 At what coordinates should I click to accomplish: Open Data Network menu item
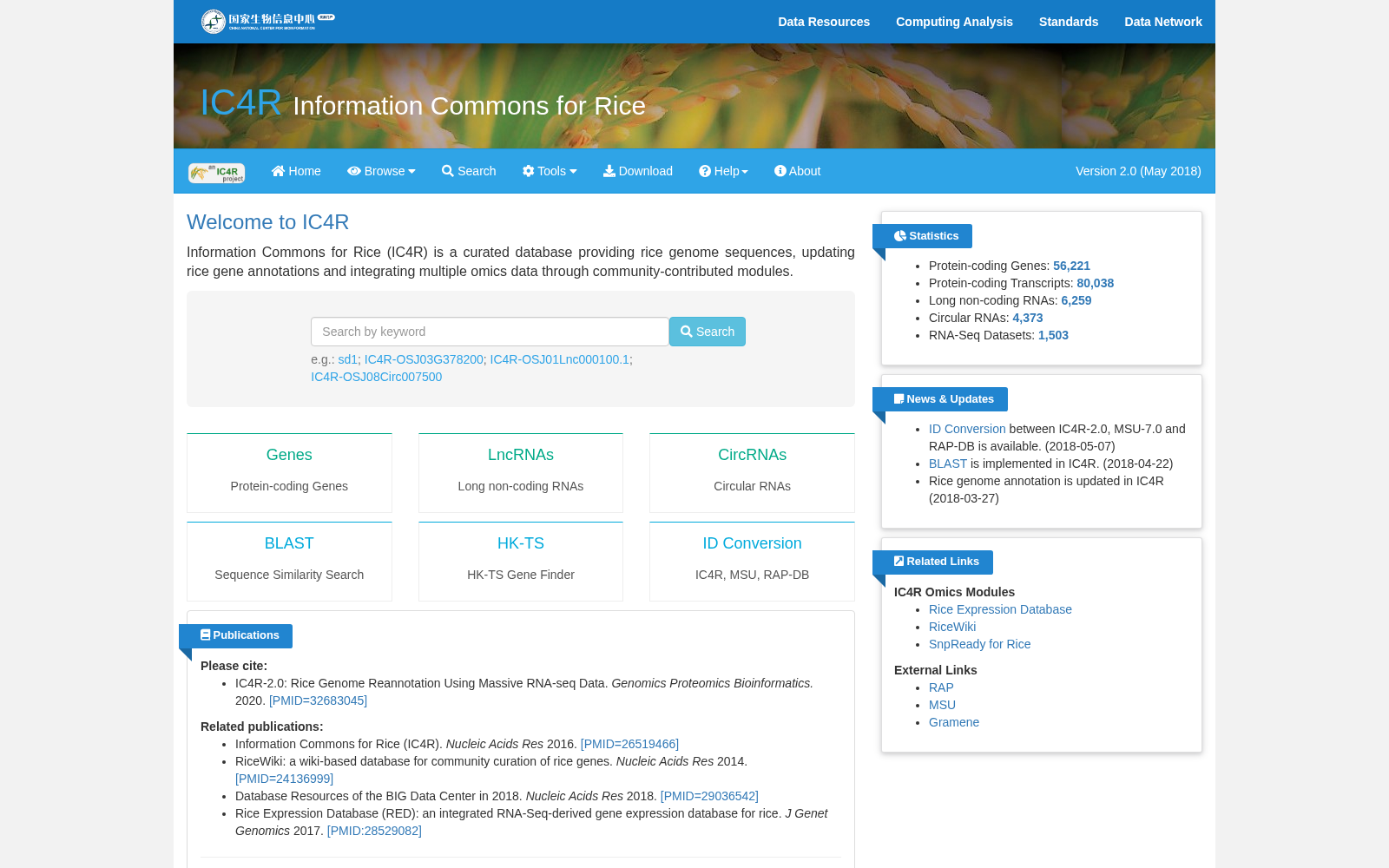pos(1163,22)
